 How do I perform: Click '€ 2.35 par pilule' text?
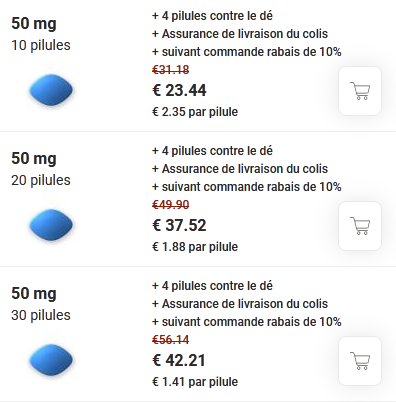[x=195, y=112]
